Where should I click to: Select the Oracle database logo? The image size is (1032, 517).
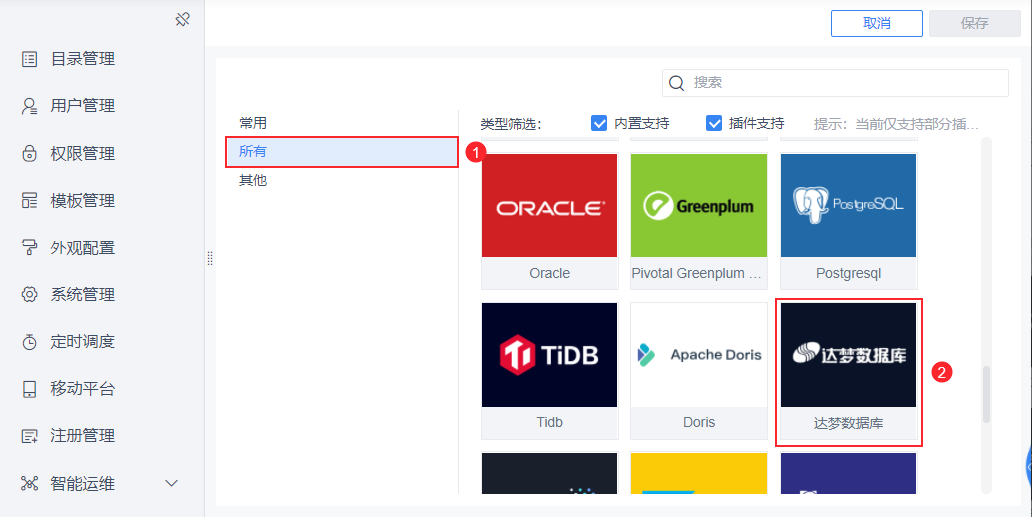pos(550,205)
